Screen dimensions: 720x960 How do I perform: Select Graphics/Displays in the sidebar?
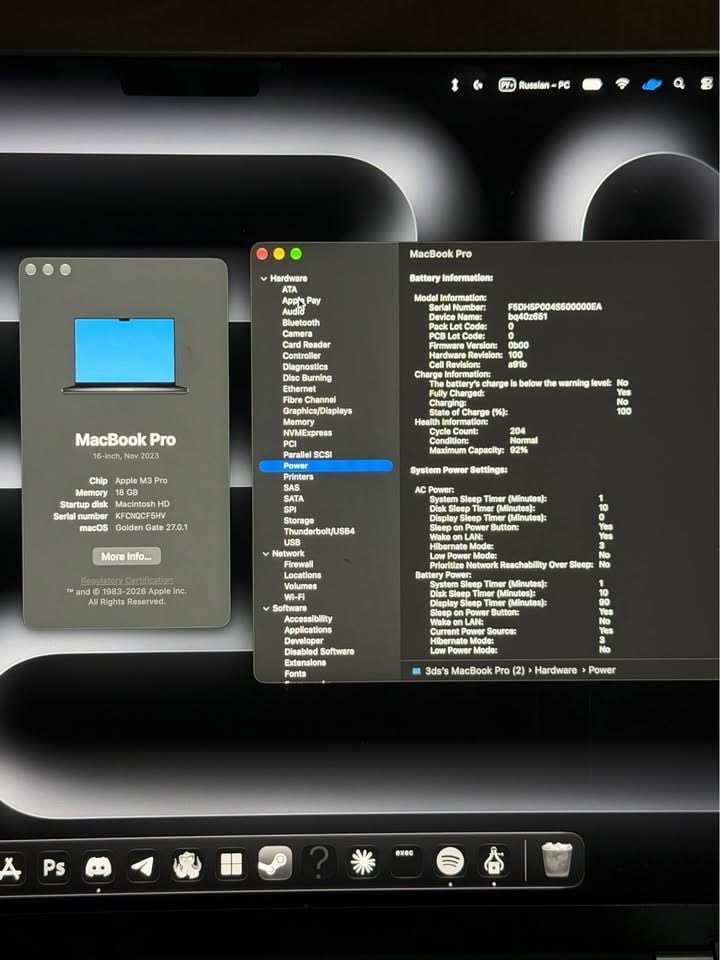point(317,411)
